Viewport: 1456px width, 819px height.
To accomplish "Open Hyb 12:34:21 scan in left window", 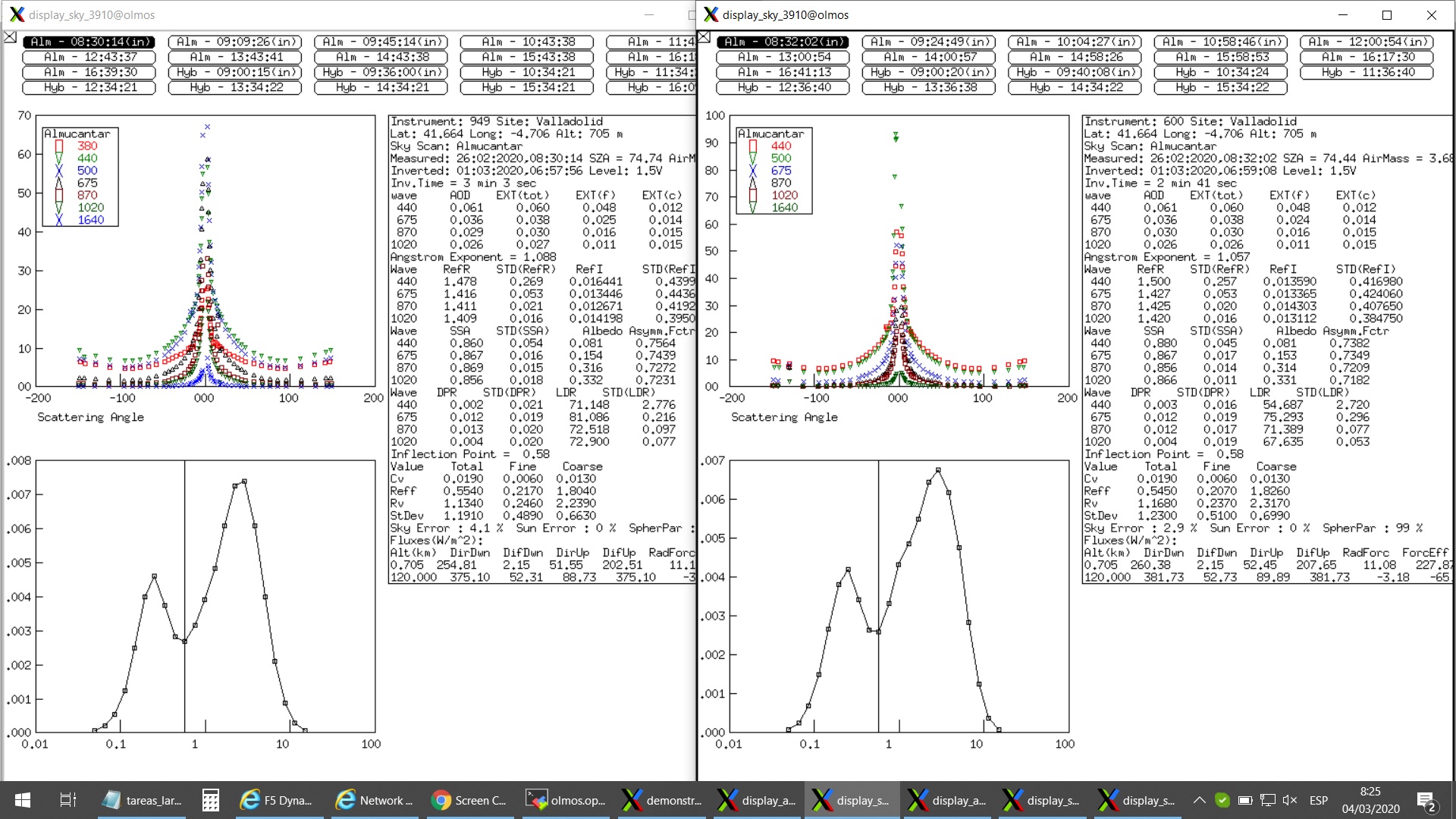I will (89, 87).
